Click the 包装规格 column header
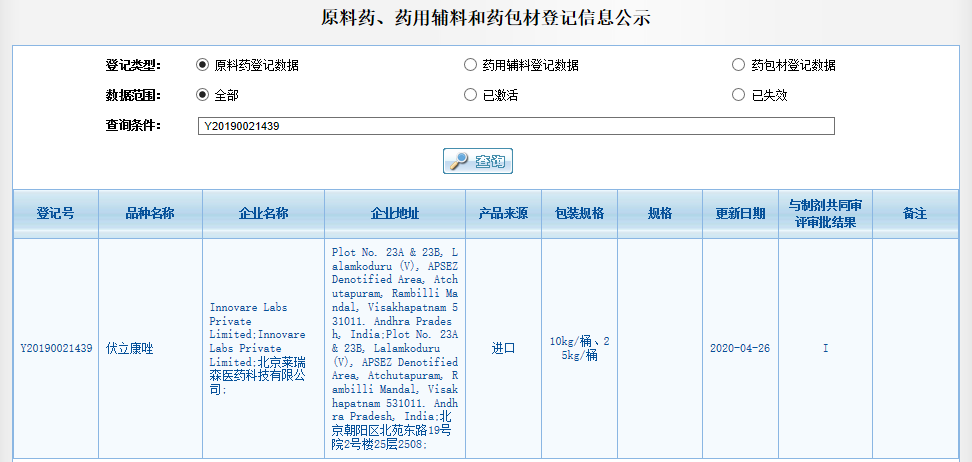Screen dimensions: 972x462 pyautogui.click(x=580, y=214)
